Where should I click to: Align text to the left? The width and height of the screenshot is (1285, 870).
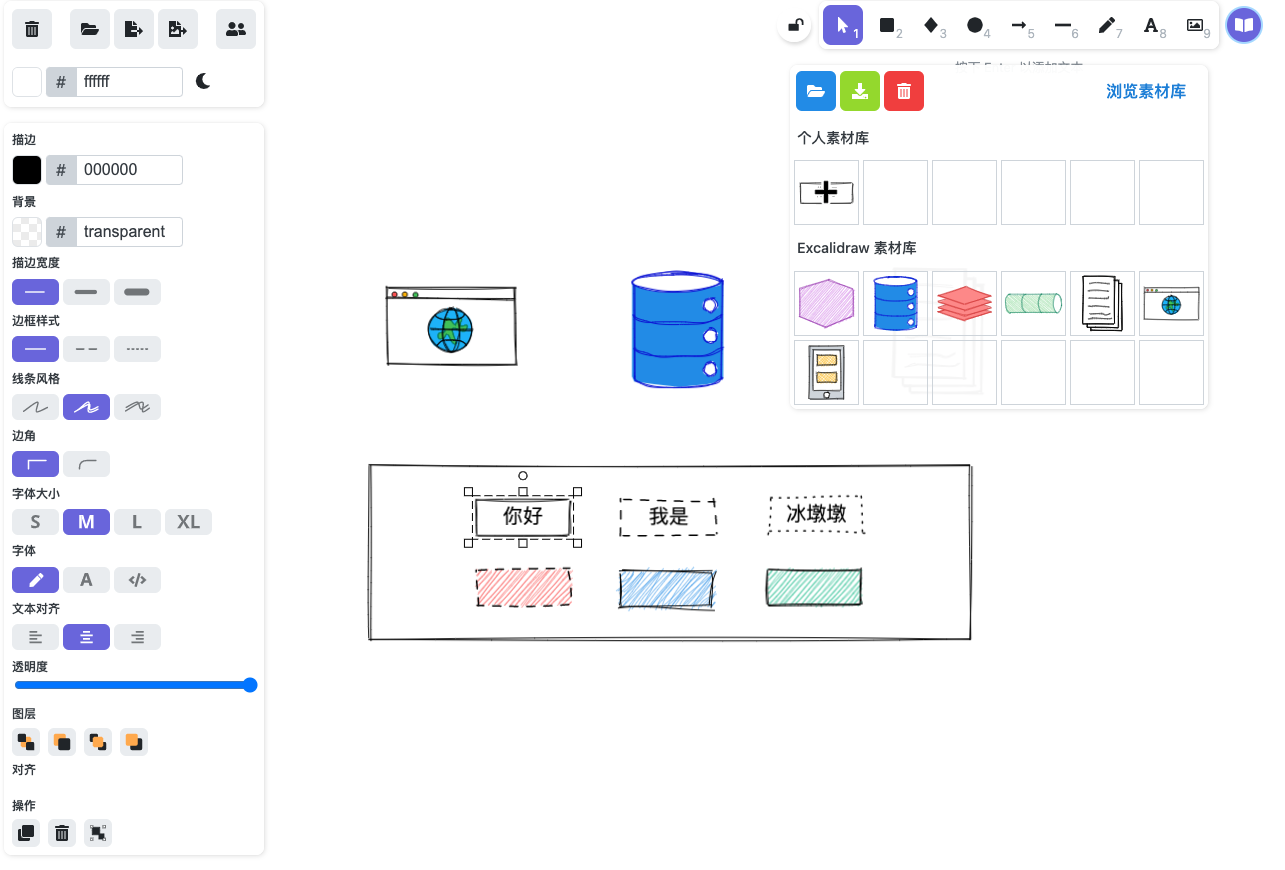coord(35,637)
